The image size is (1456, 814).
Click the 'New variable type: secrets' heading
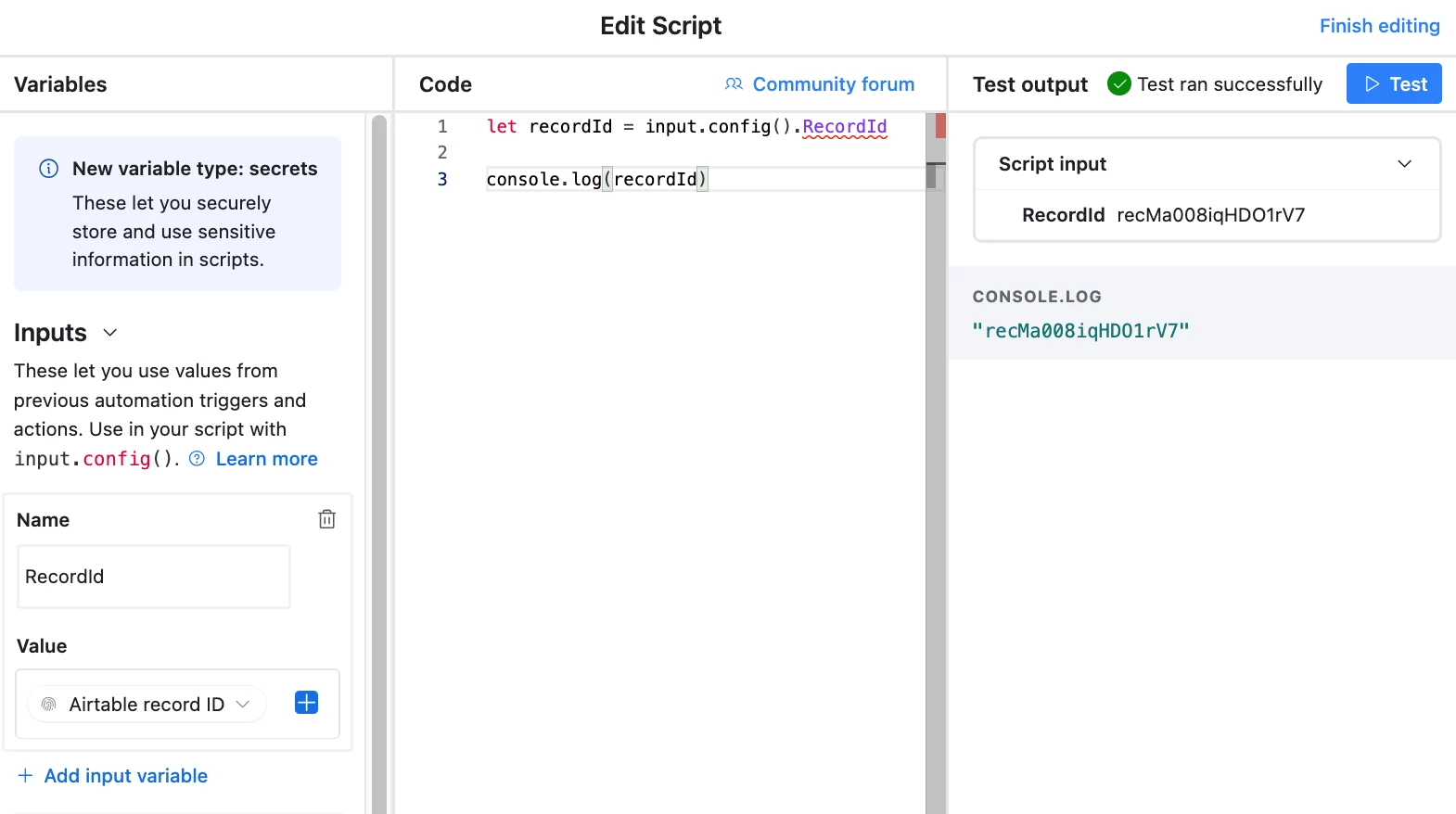(195, 169)
